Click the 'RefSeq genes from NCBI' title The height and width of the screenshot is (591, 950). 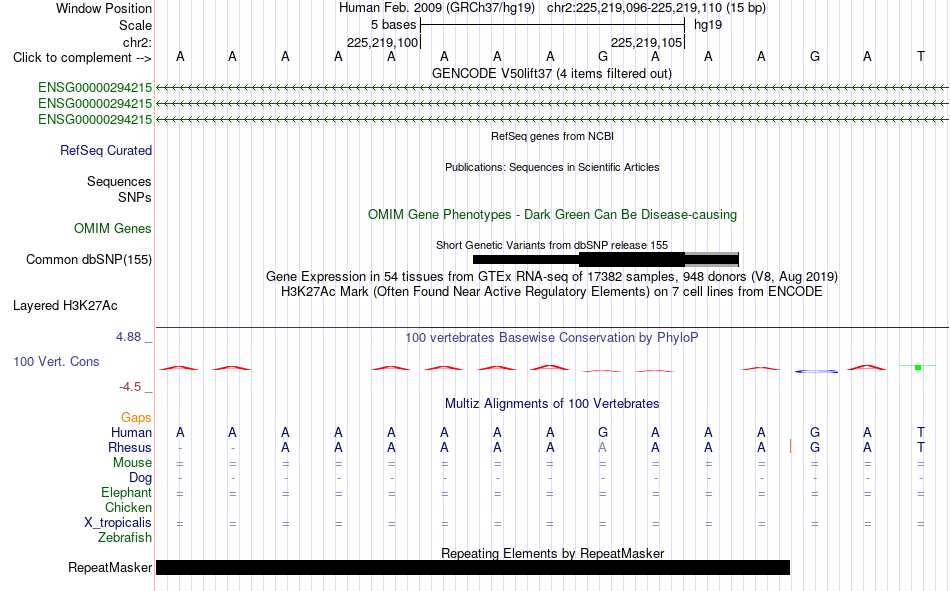pos(553,136)
